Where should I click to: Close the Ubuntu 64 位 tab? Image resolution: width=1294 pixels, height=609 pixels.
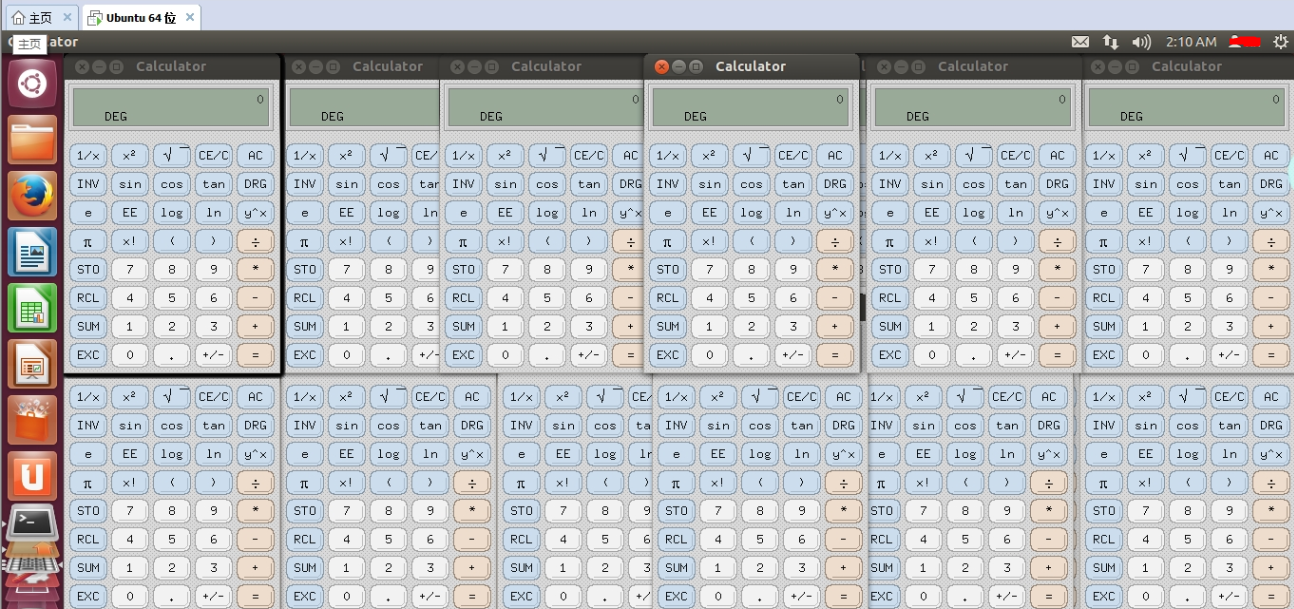[189, 17]
